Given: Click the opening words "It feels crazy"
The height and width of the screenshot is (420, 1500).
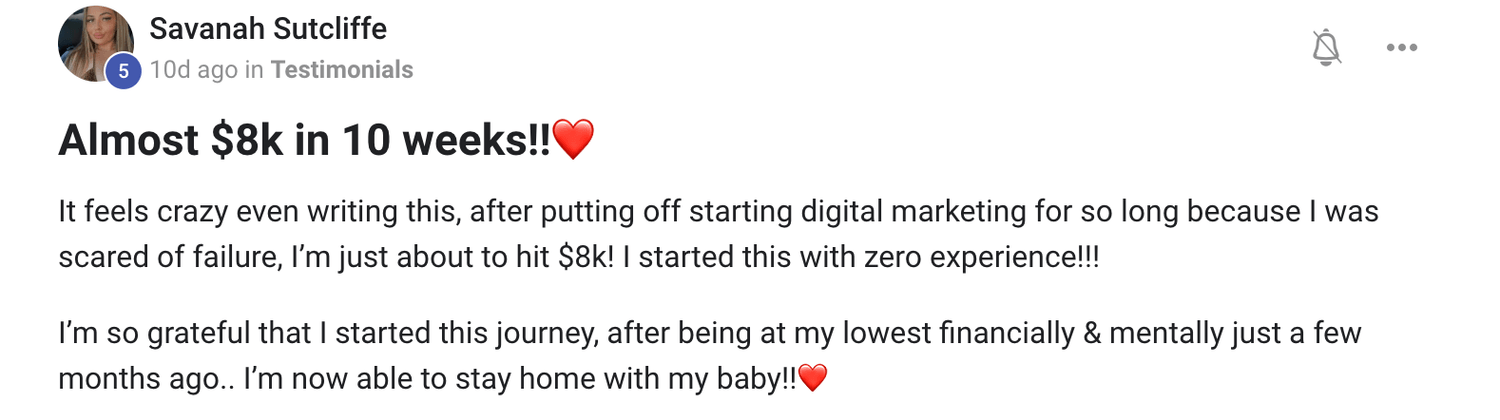Looking at the screenshot, I should (125, 212).
